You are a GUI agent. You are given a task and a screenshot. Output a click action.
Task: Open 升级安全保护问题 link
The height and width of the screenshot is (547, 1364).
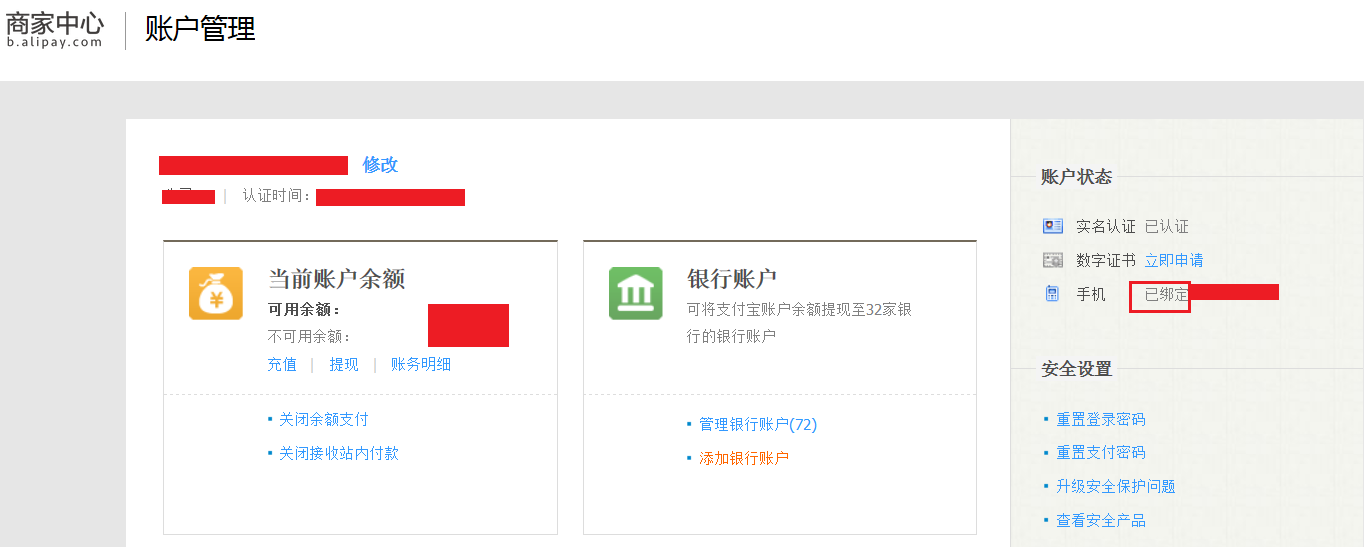point(1116,486)
